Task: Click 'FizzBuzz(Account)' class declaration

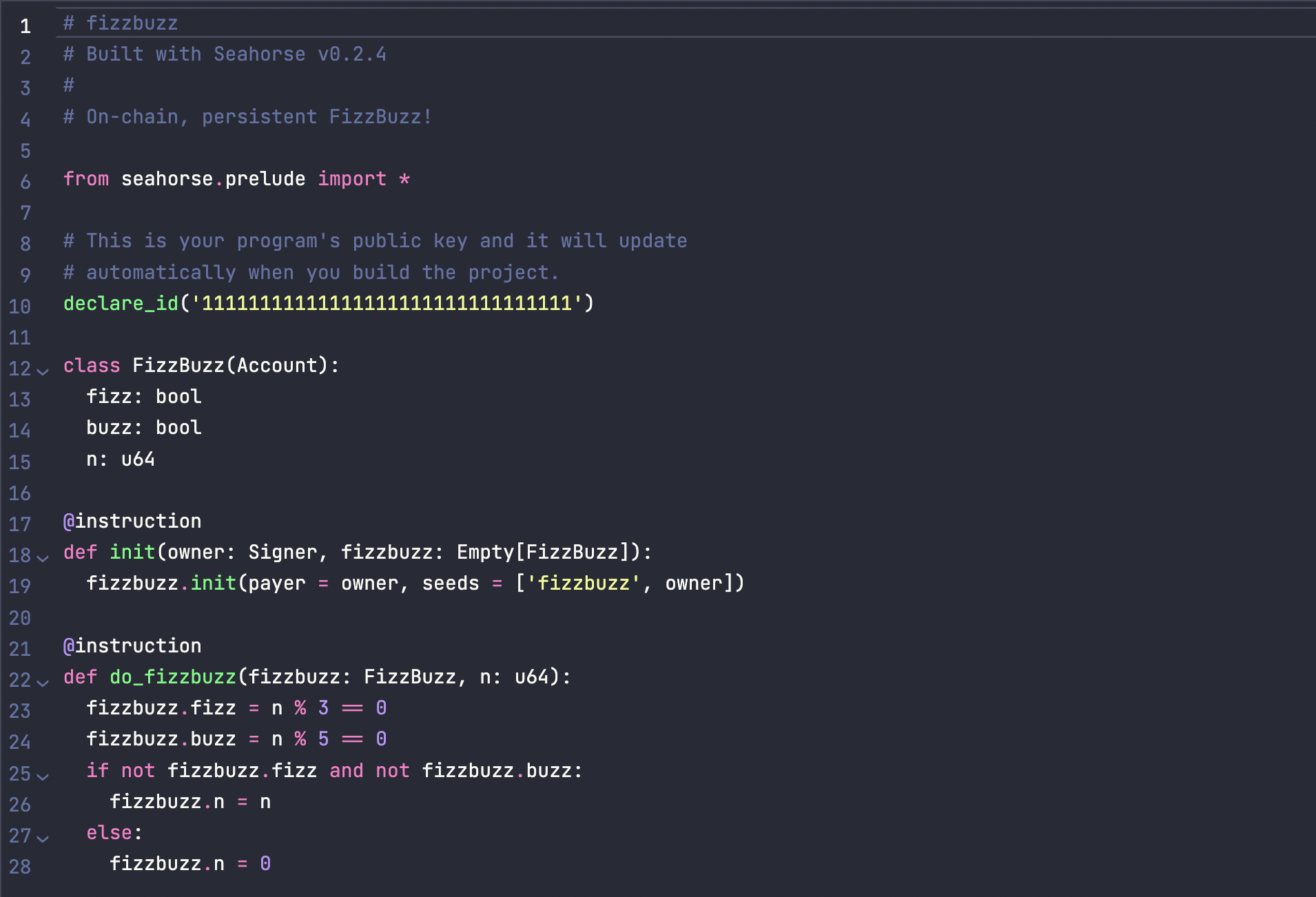Action: [x=230, y=366]
